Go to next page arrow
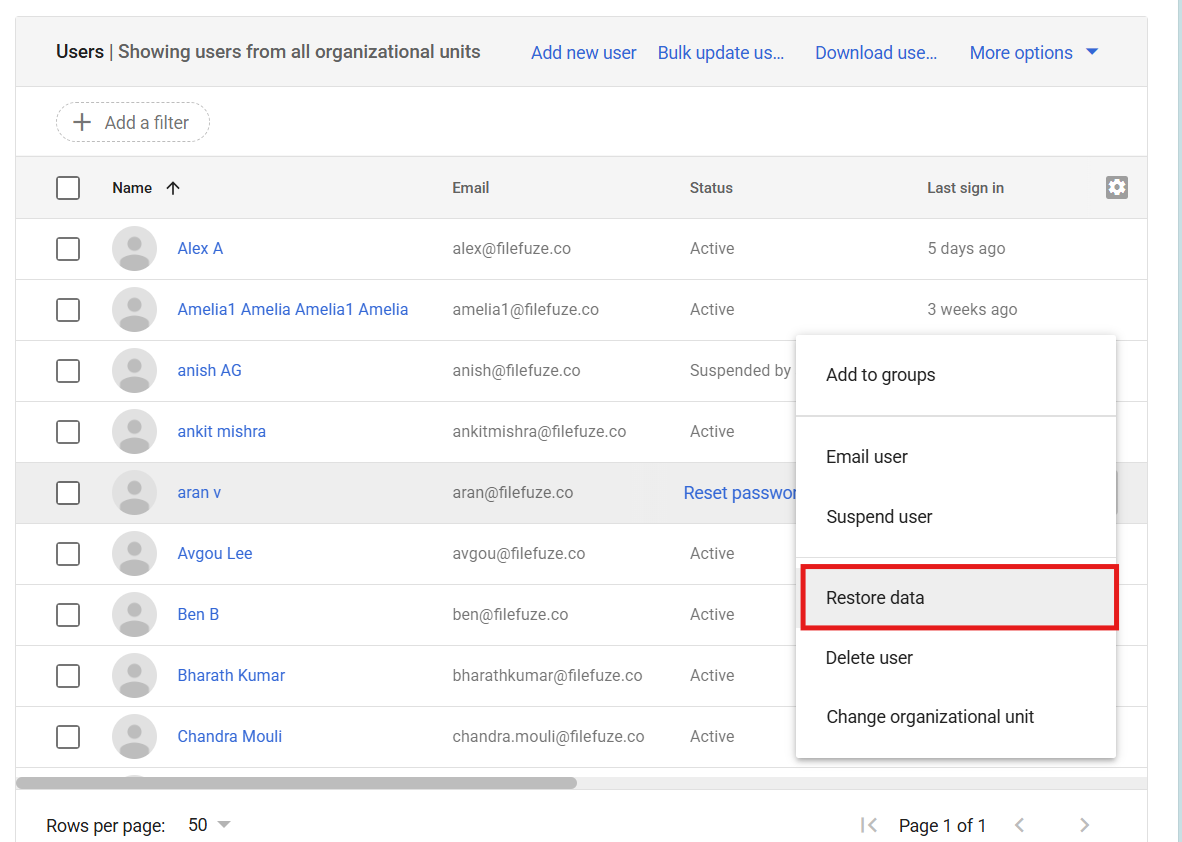 1084,825
